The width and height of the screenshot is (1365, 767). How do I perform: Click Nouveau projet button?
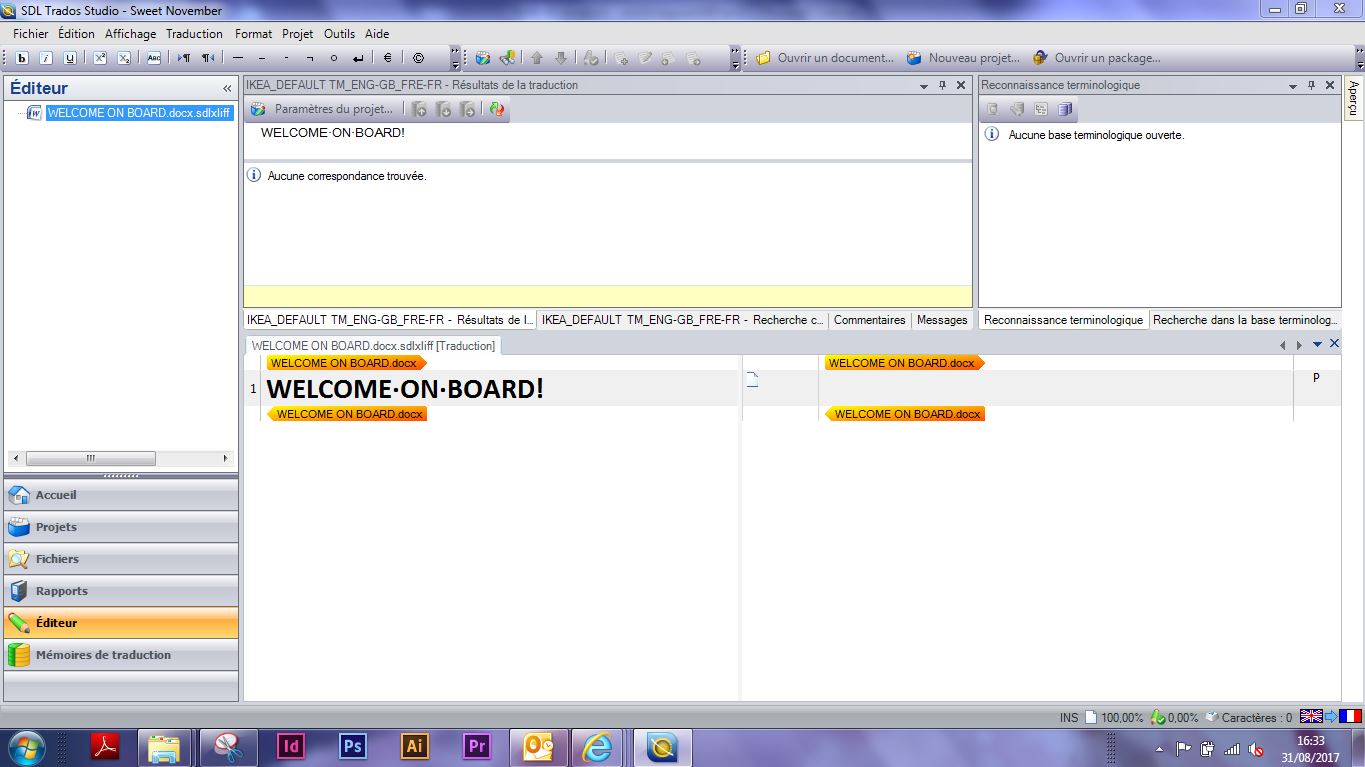click(x=963, y=58)
